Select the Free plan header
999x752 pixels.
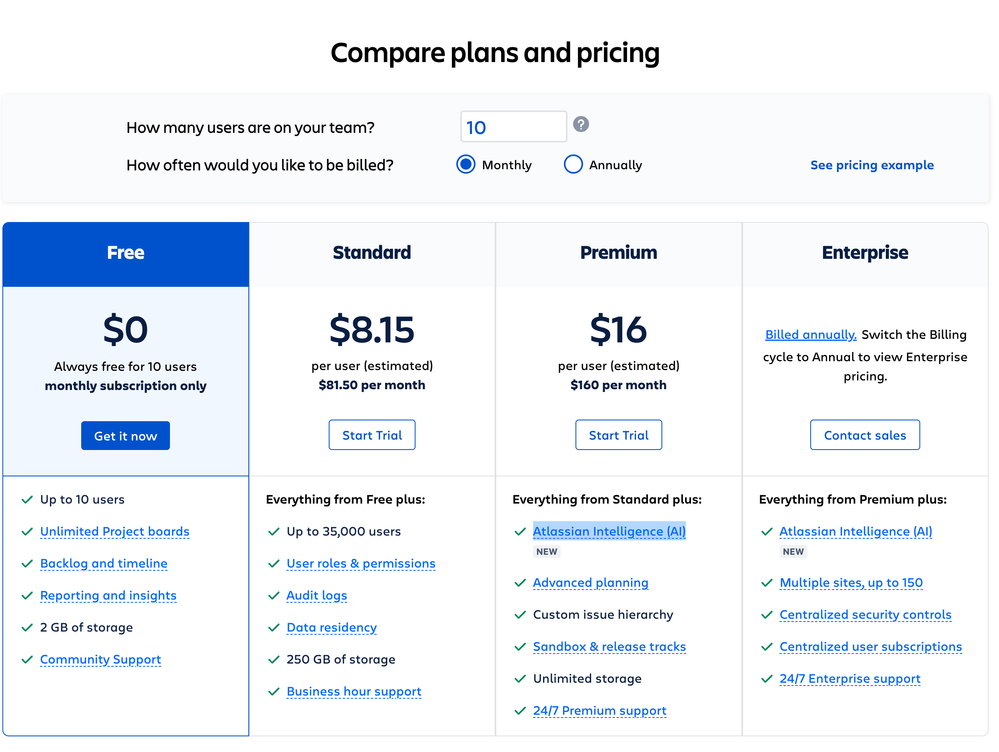126,254
